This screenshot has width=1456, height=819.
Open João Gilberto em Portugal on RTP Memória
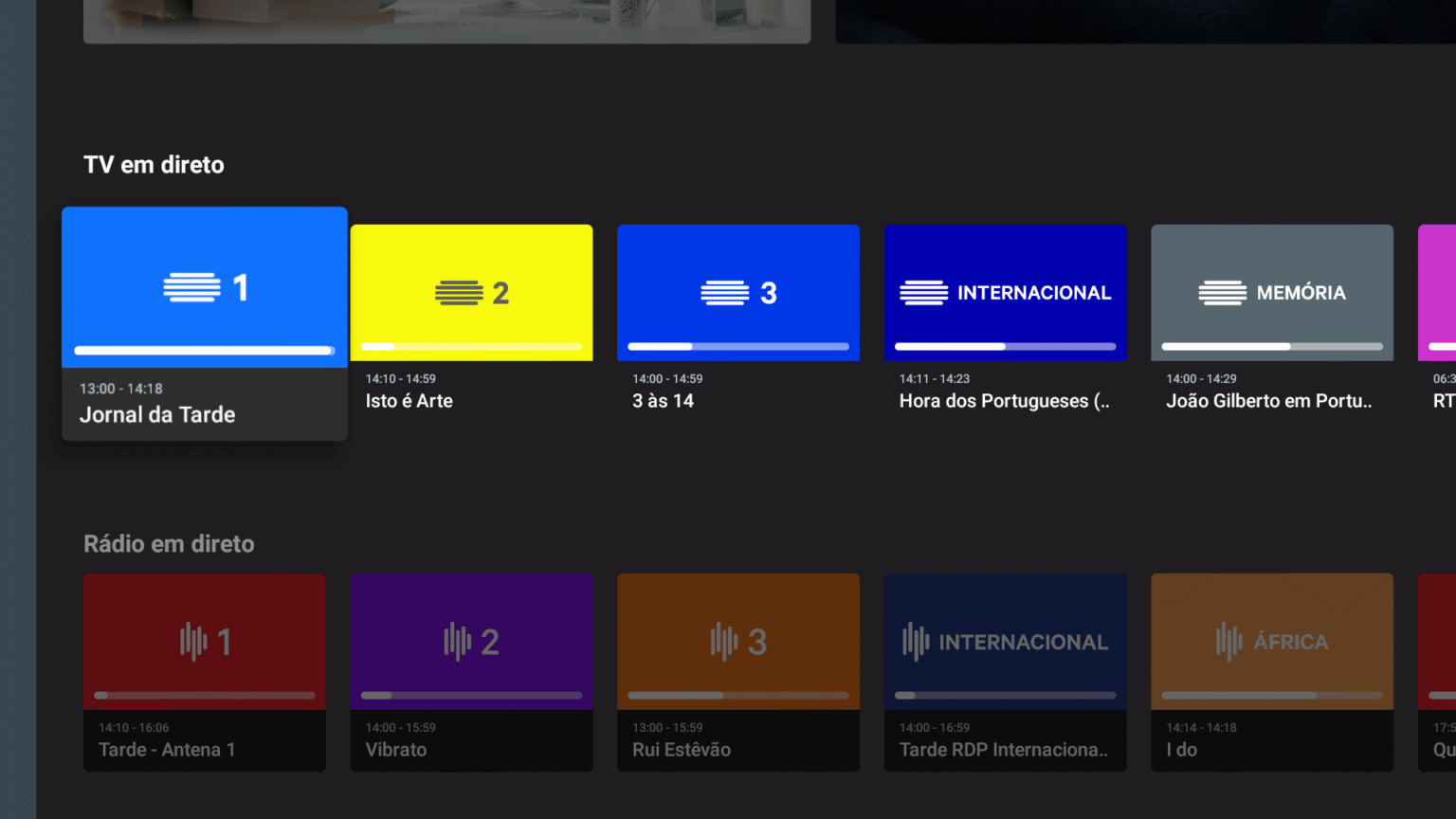[1269, 400]
